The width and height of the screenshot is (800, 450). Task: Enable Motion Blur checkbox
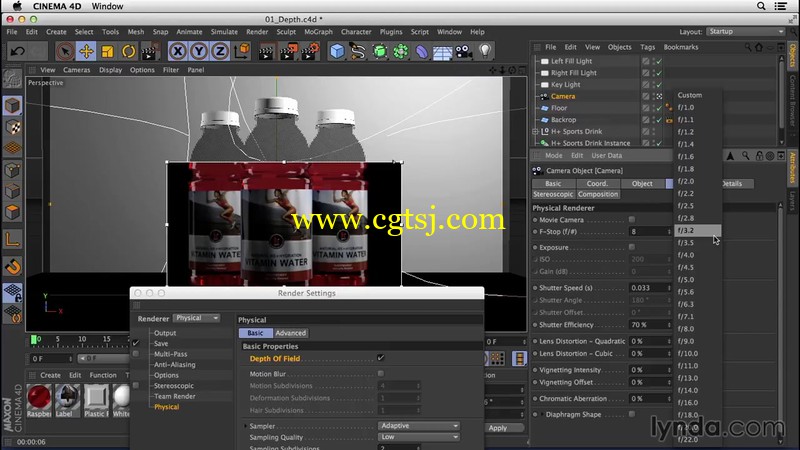[x=381, y=373]
